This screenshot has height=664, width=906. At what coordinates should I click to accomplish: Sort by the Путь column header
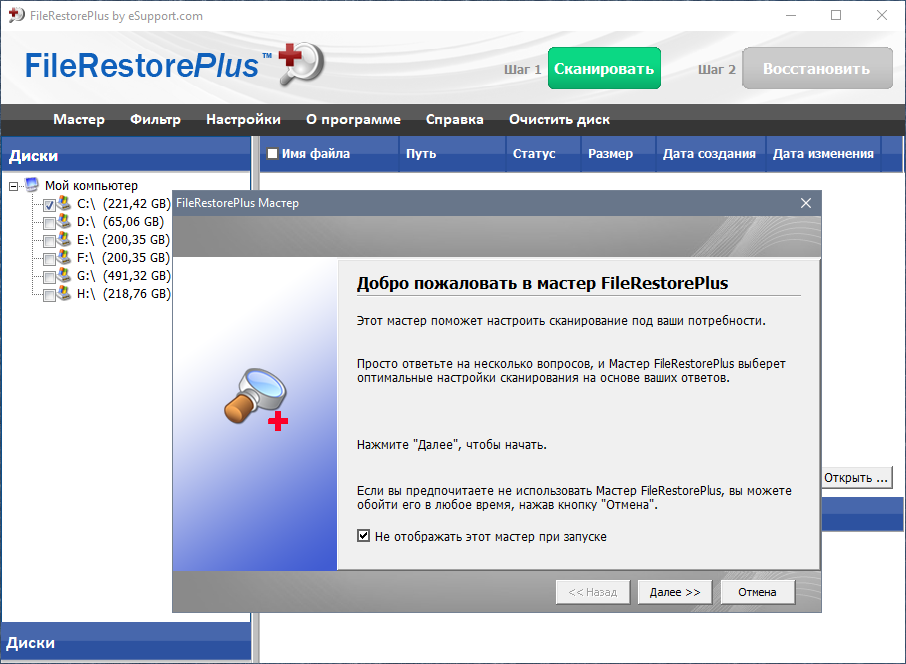tap(452, 154)
